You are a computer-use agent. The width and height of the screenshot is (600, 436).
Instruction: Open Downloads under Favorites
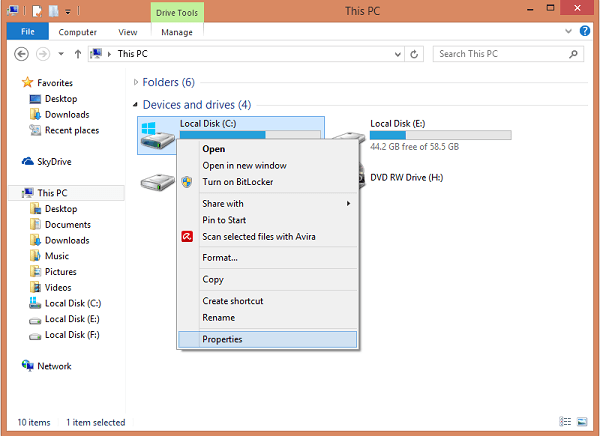click(x=67, y=114)
